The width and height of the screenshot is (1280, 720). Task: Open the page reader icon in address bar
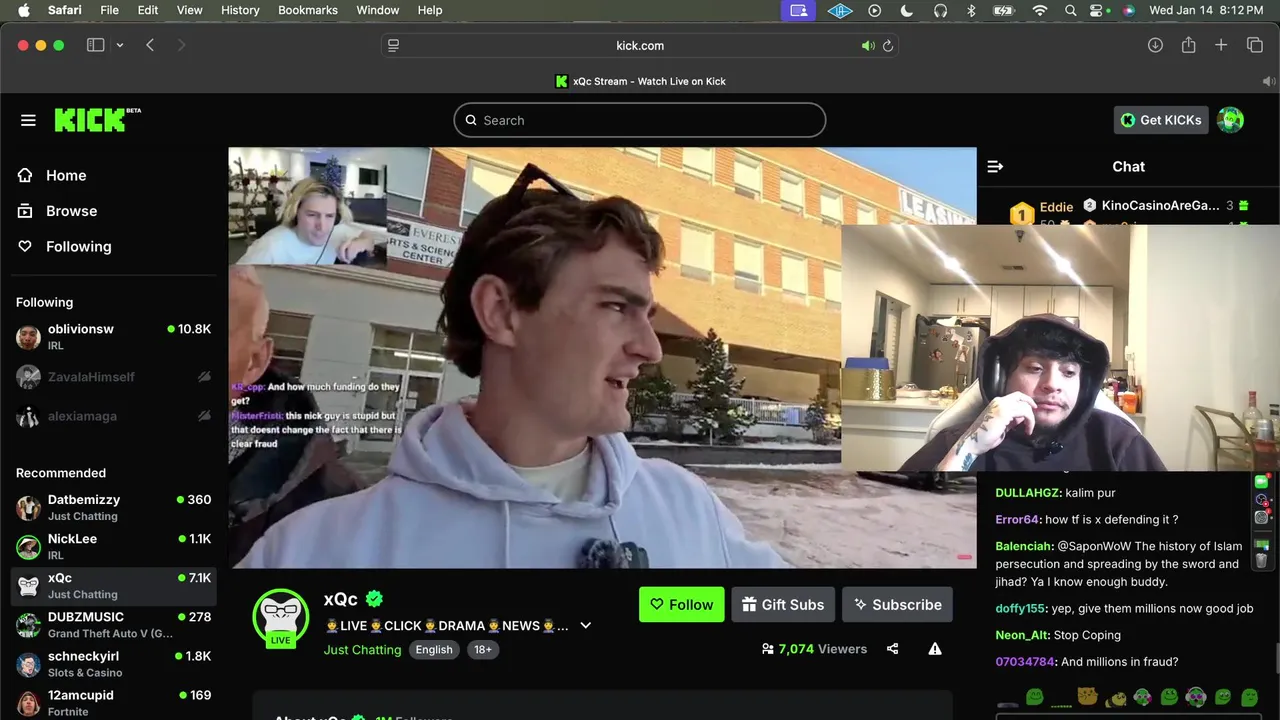[394, 46]
